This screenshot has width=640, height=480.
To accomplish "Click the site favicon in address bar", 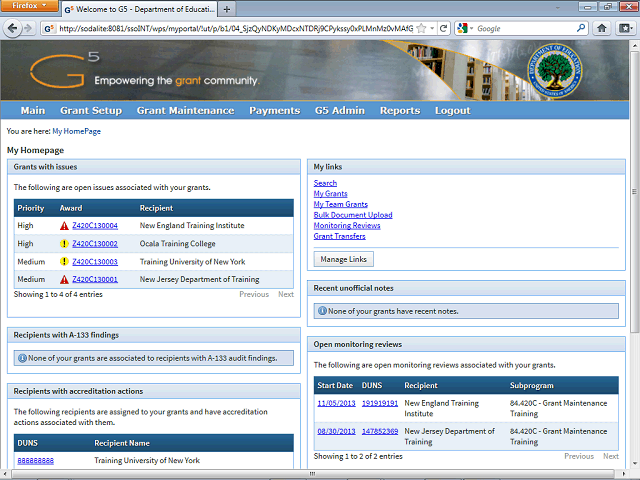I will [x=49, y=29].
